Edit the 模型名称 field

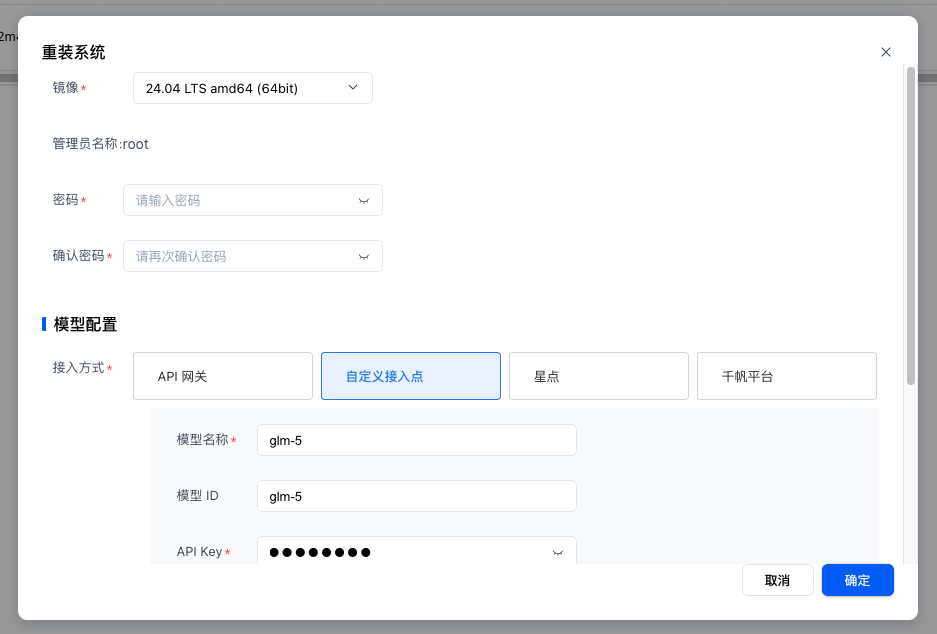(x=417, y=440)
